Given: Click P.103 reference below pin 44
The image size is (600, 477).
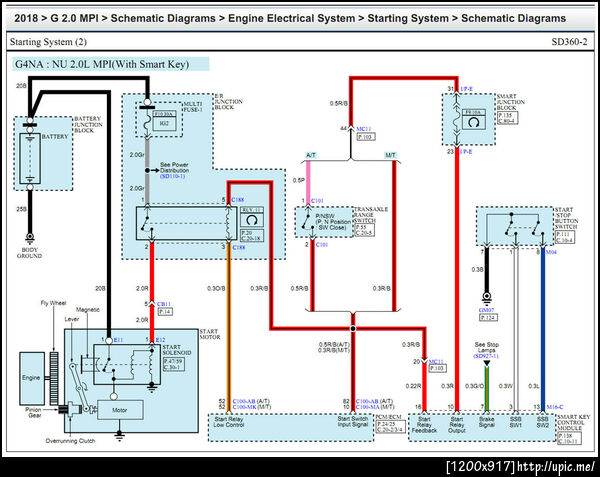Looking at the screenshot, I should coord(366,137).
